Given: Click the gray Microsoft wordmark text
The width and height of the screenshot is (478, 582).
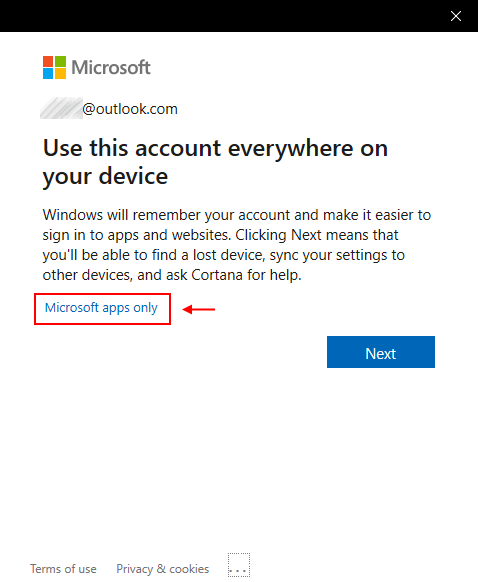Looking at the screenshot, I should point(111,68).
